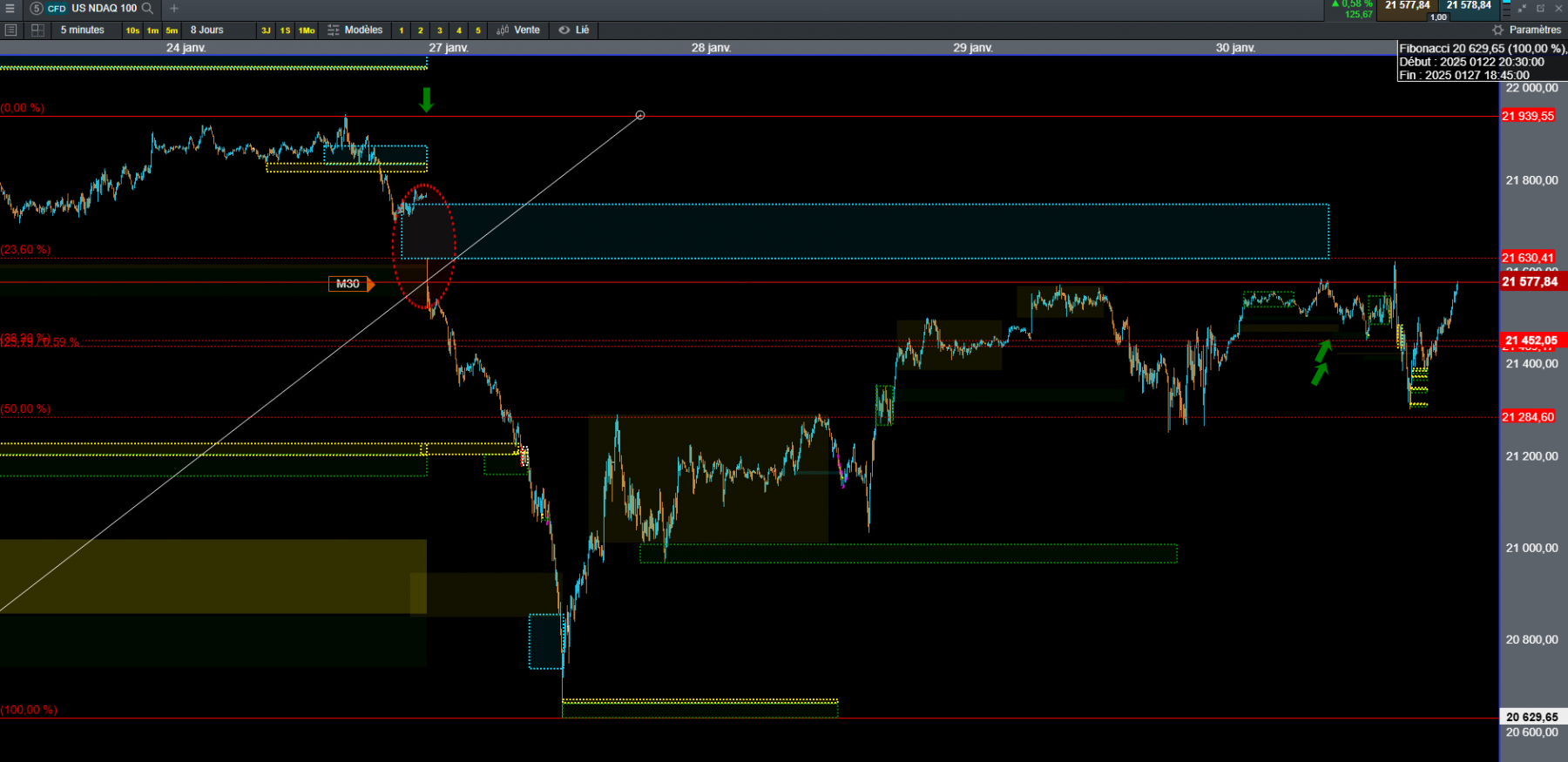Toggle the Vente trading mode button
This screenshot has height=762, width=1568.
pos(518,30)
